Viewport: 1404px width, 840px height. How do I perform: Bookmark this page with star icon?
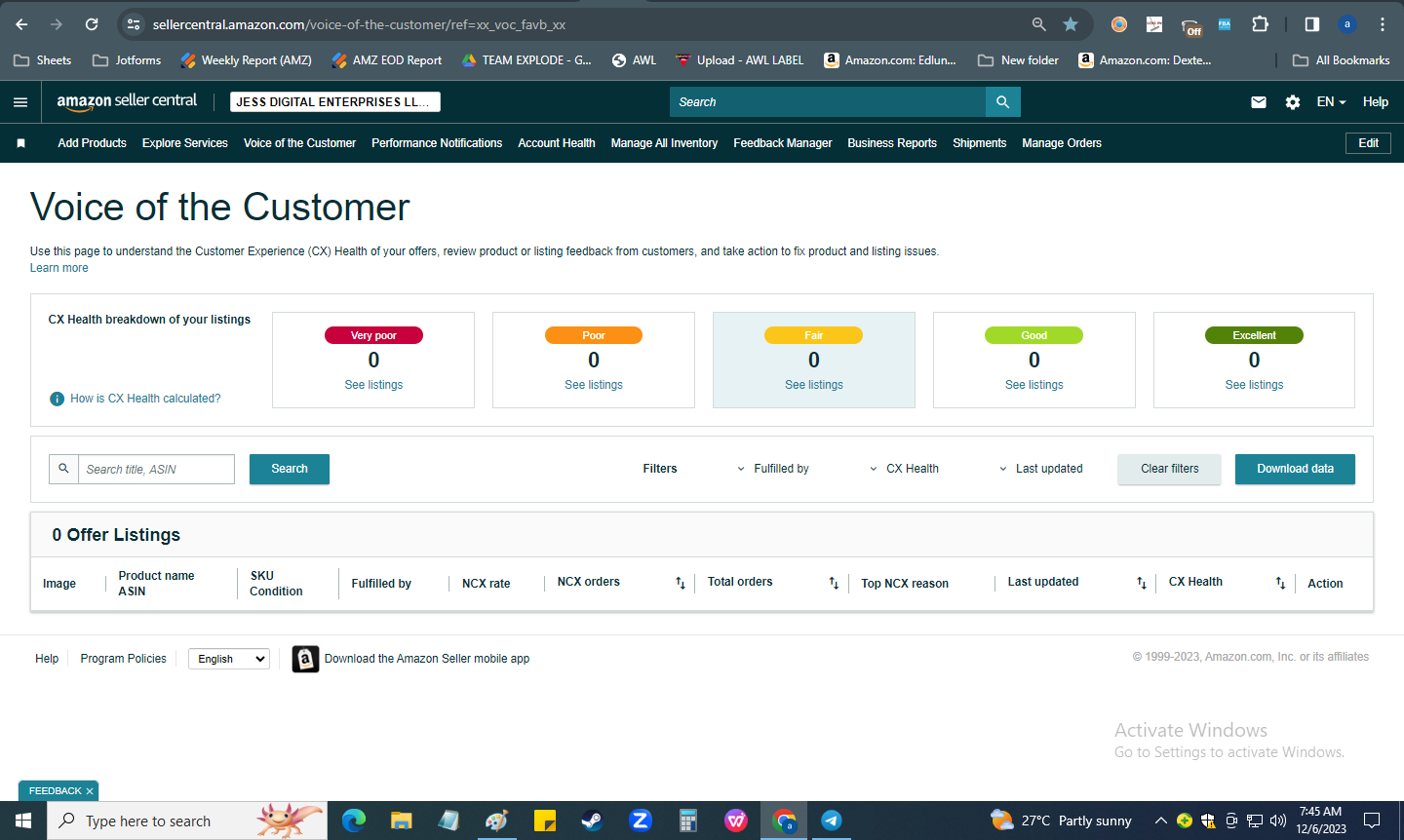point(1071,24)
